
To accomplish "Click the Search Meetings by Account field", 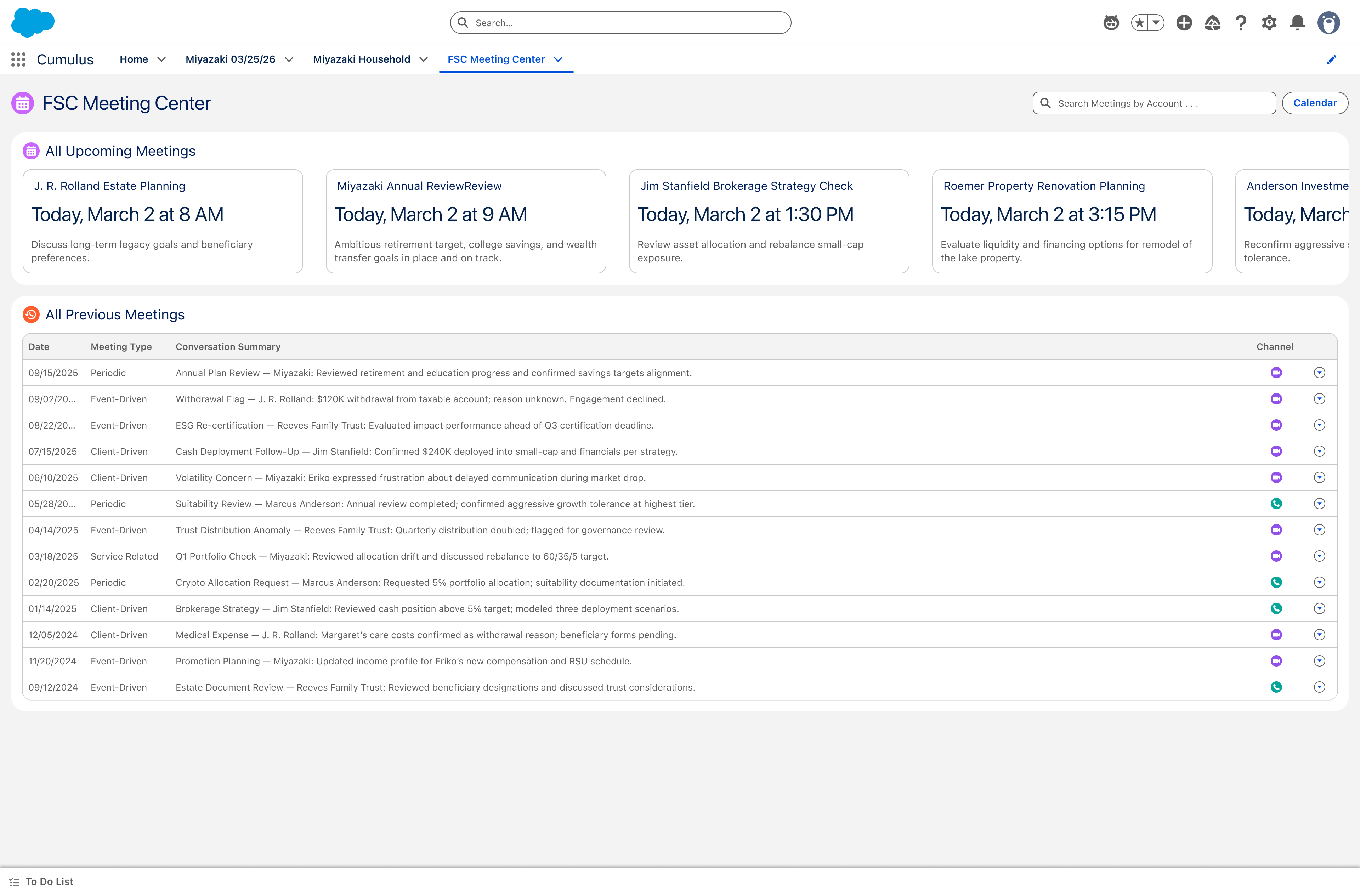I will (x=1154, y=103).
